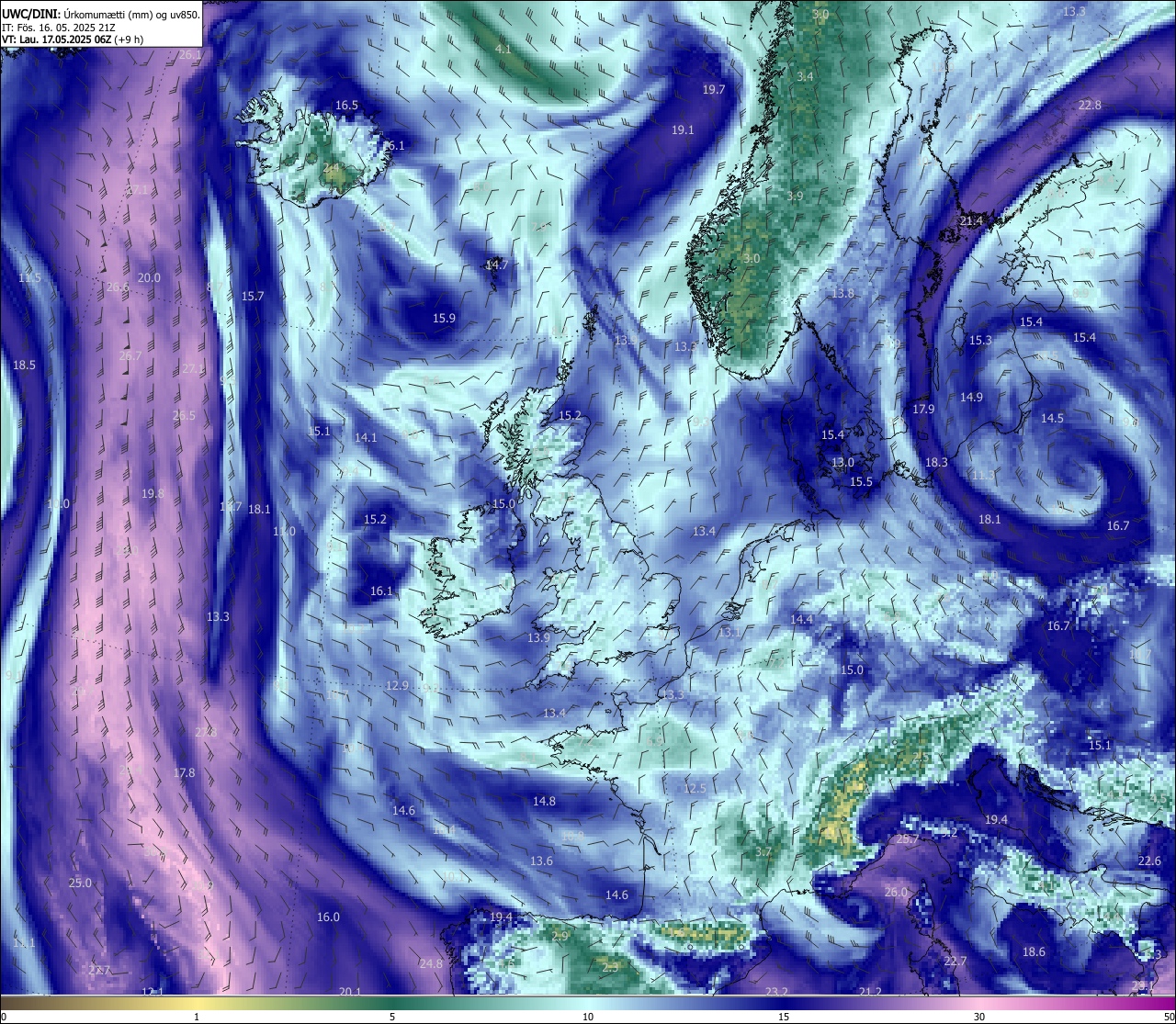Click the 18.5 value label
This screenshot has width=1176, height=1024.
24,366
